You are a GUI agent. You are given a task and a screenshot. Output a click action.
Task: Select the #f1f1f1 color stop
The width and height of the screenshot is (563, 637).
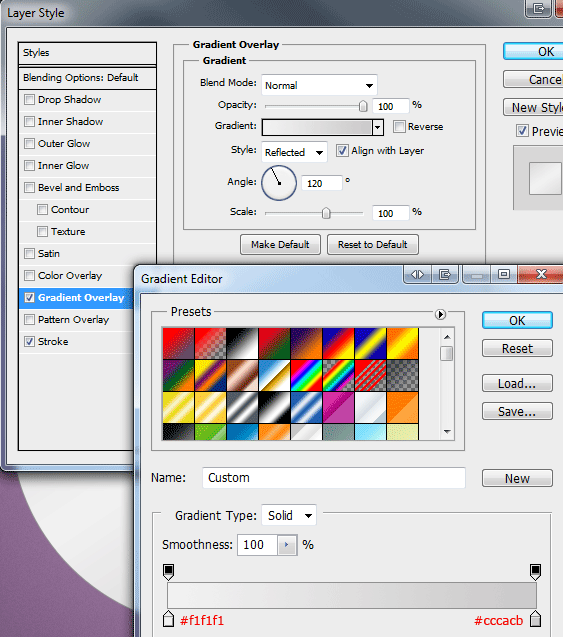coord(168,618)
